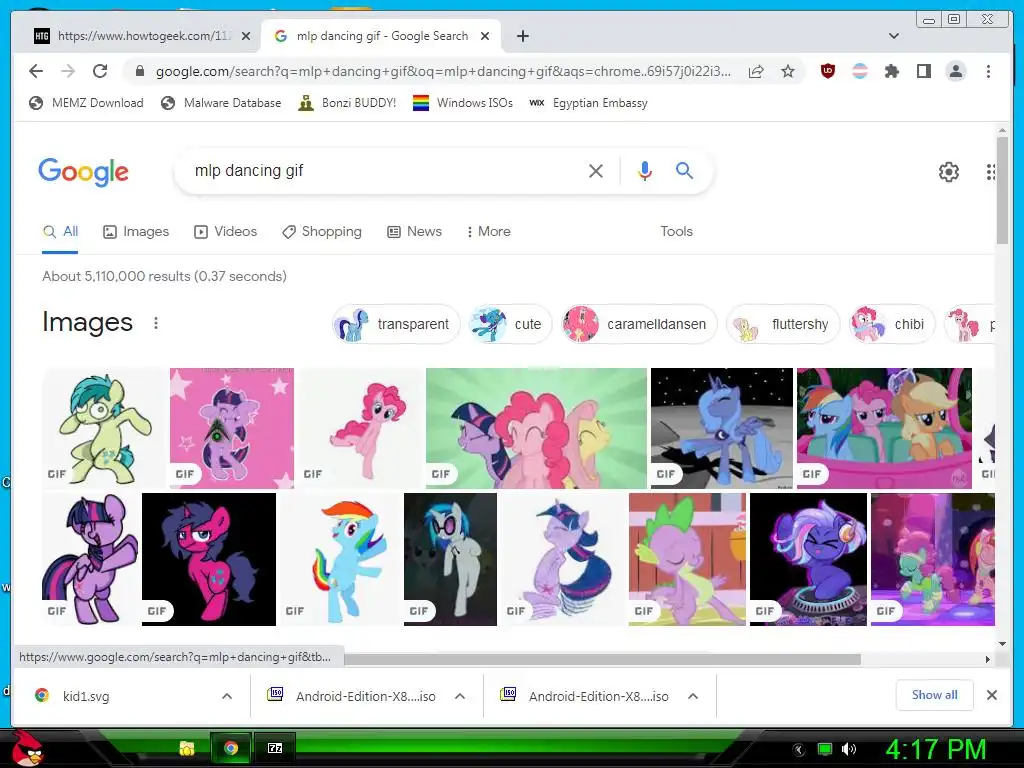Switch to Chrome in the taskbar

pos(230,748)
